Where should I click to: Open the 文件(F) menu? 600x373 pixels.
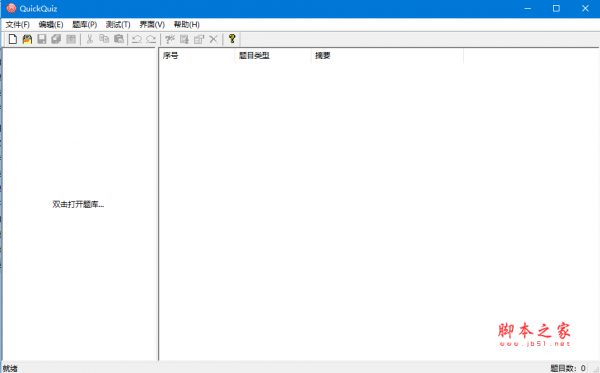coord(18,24)
